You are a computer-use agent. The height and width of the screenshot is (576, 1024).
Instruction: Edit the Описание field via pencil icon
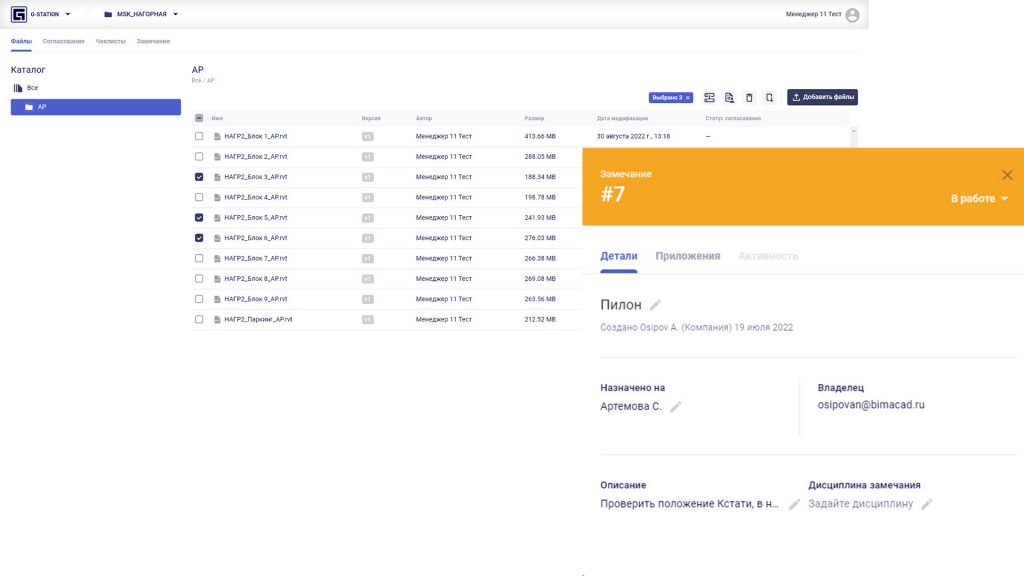coord(793,504)
